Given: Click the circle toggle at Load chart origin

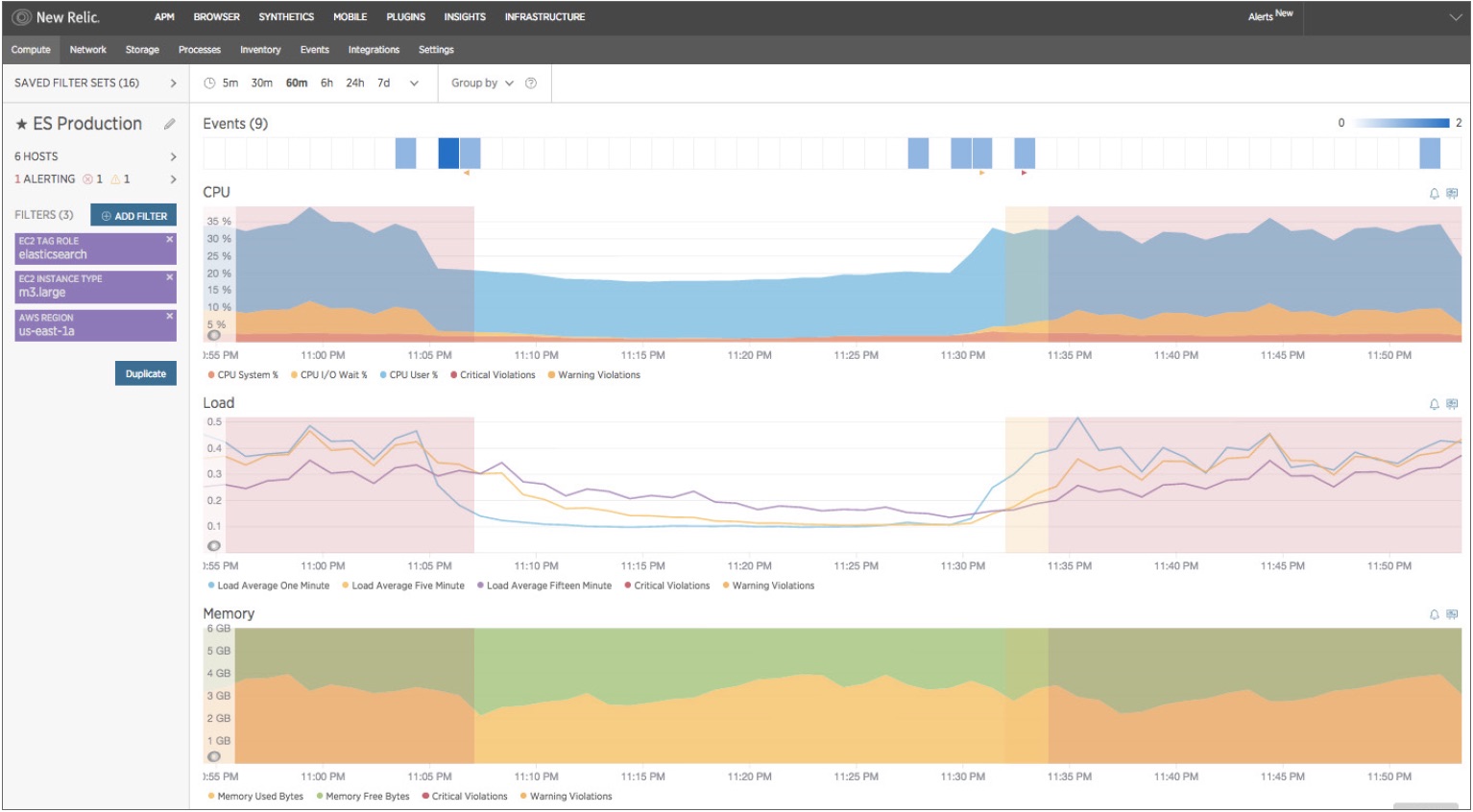Looking at the screenshot, I should point(214,546).
